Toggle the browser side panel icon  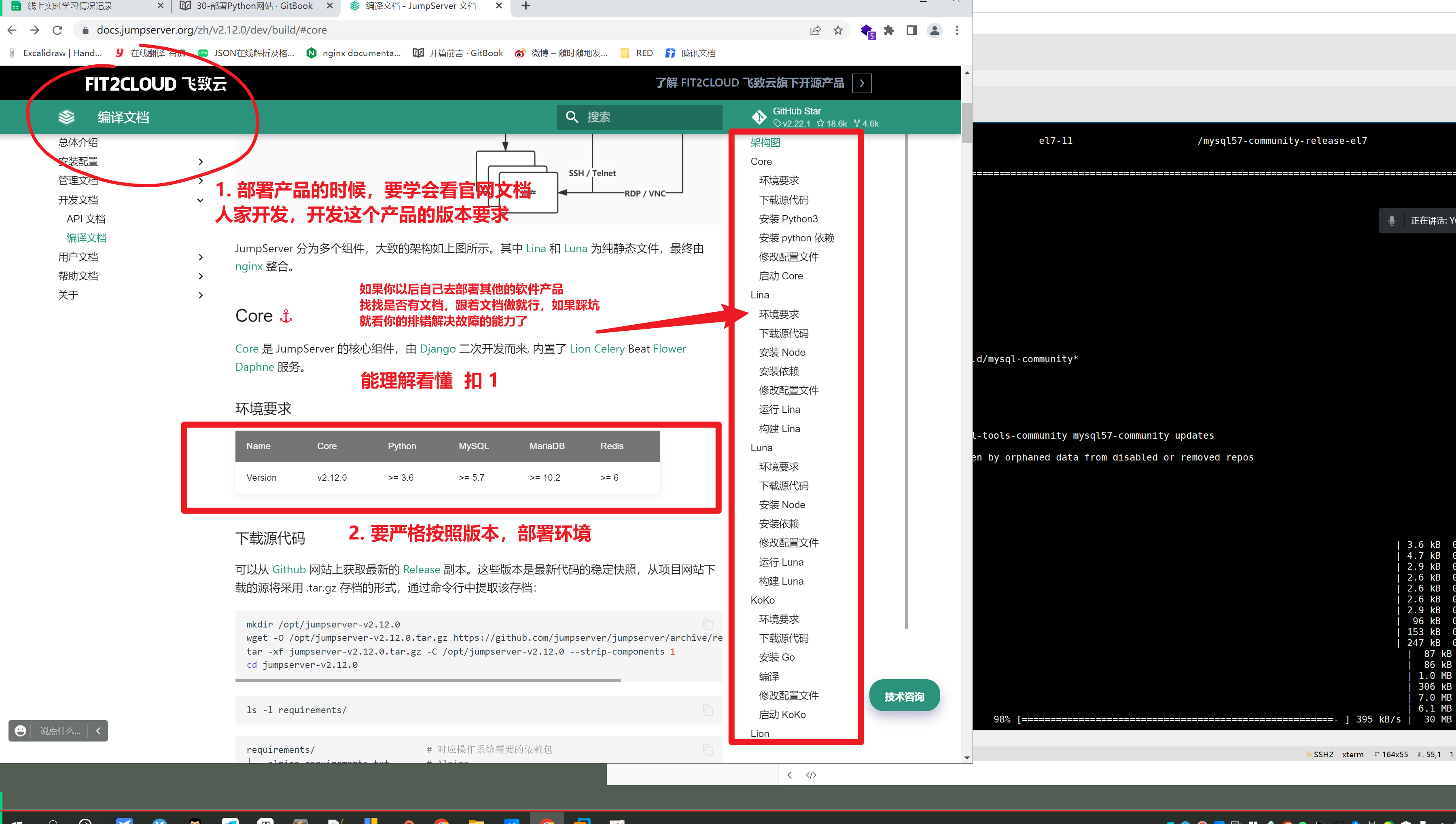click(911, 30)
